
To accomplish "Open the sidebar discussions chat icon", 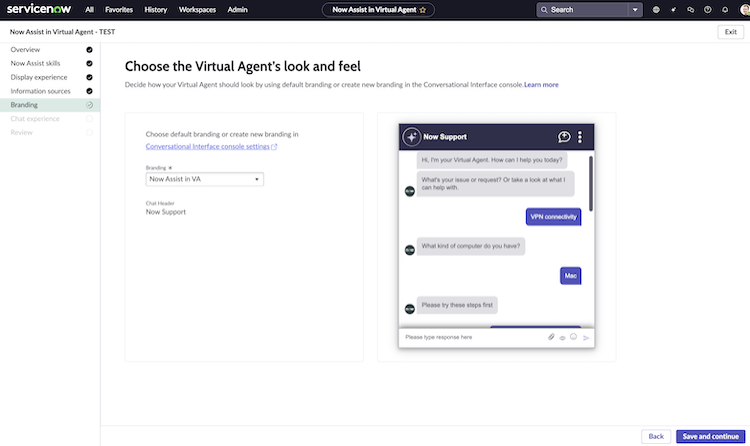I will pyautogui.click(x=690, y=10).
